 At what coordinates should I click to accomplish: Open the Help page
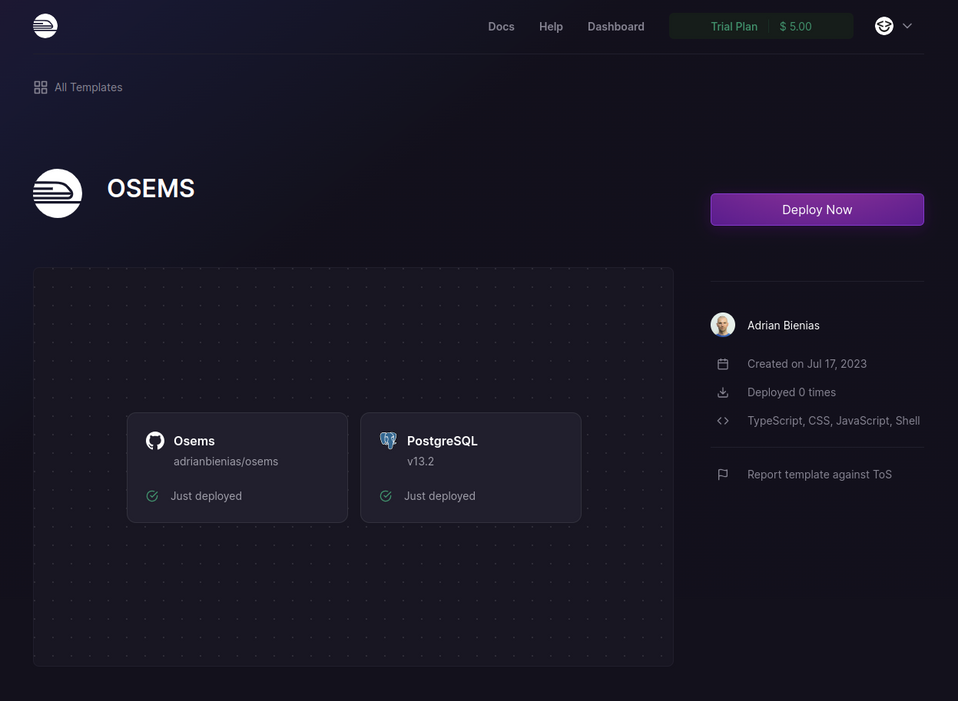[550, 26]
